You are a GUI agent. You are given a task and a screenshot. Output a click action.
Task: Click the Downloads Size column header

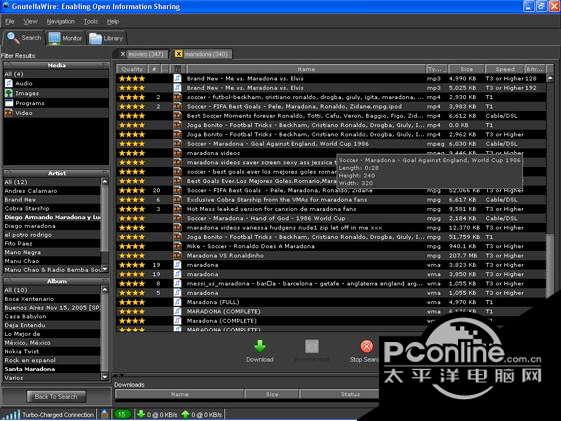click(272, 394)
